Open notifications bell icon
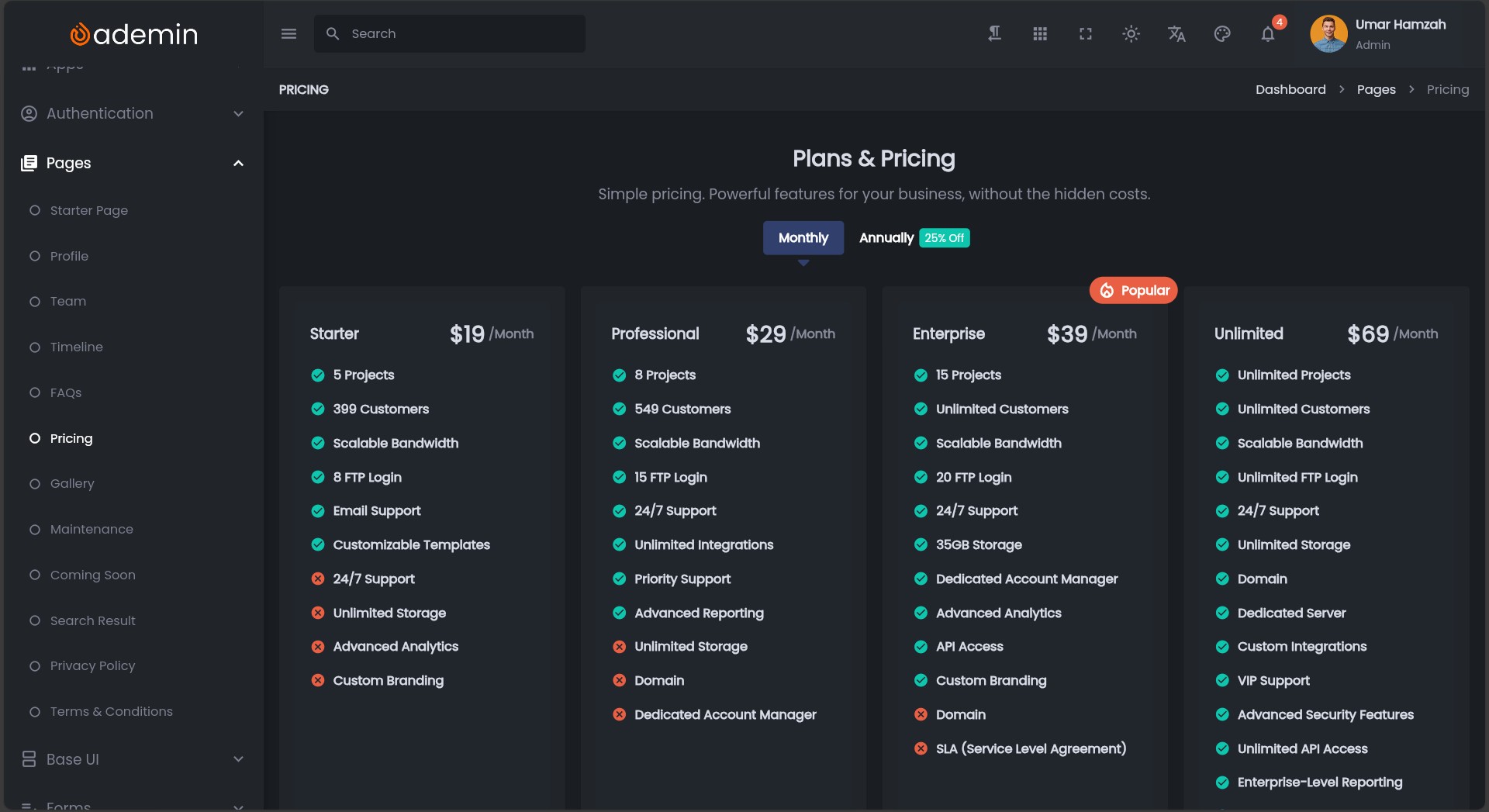1489x812 pixels. click(1267, 34)
